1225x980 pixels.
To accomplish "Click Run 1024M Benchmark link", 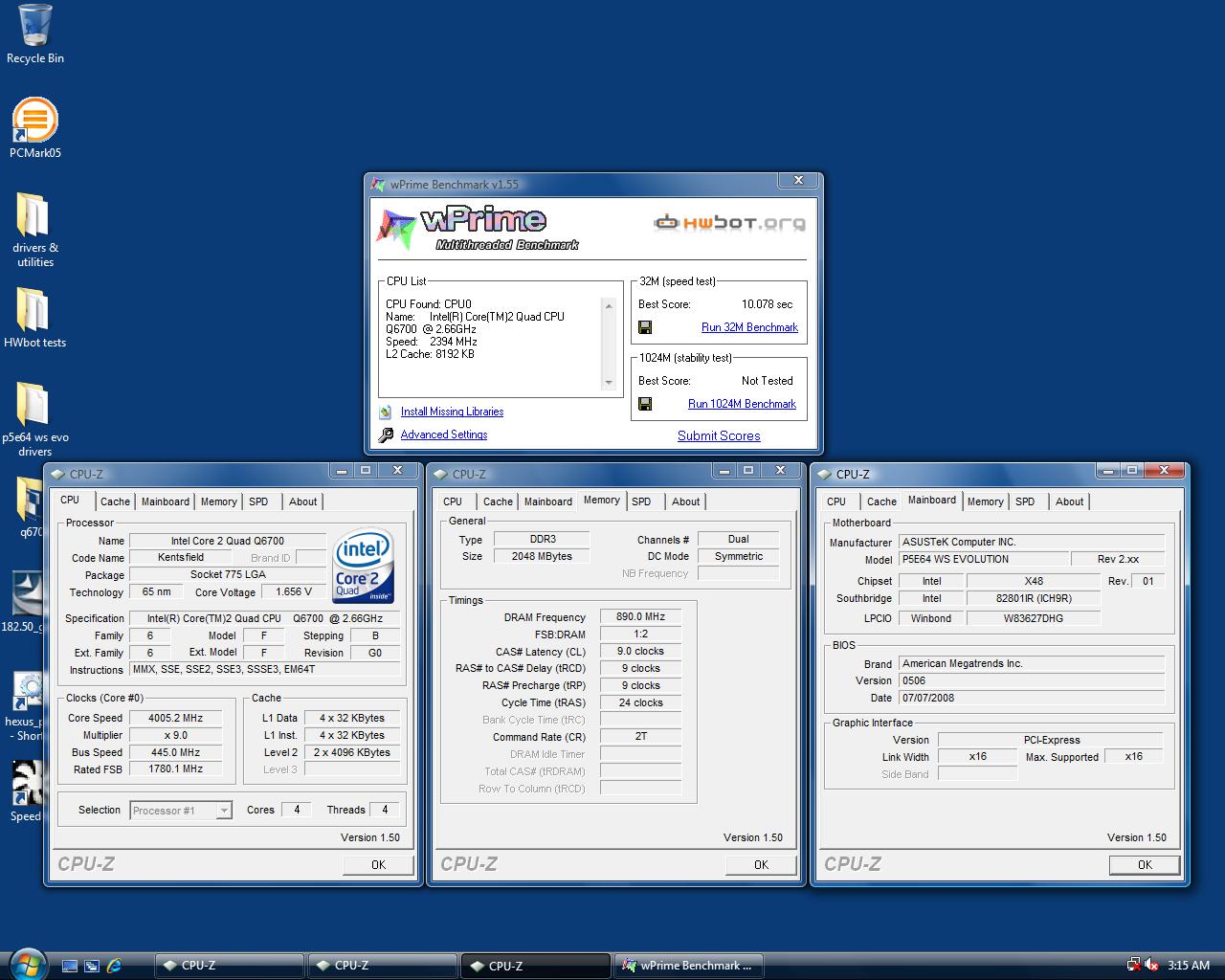I will [742, 404].
